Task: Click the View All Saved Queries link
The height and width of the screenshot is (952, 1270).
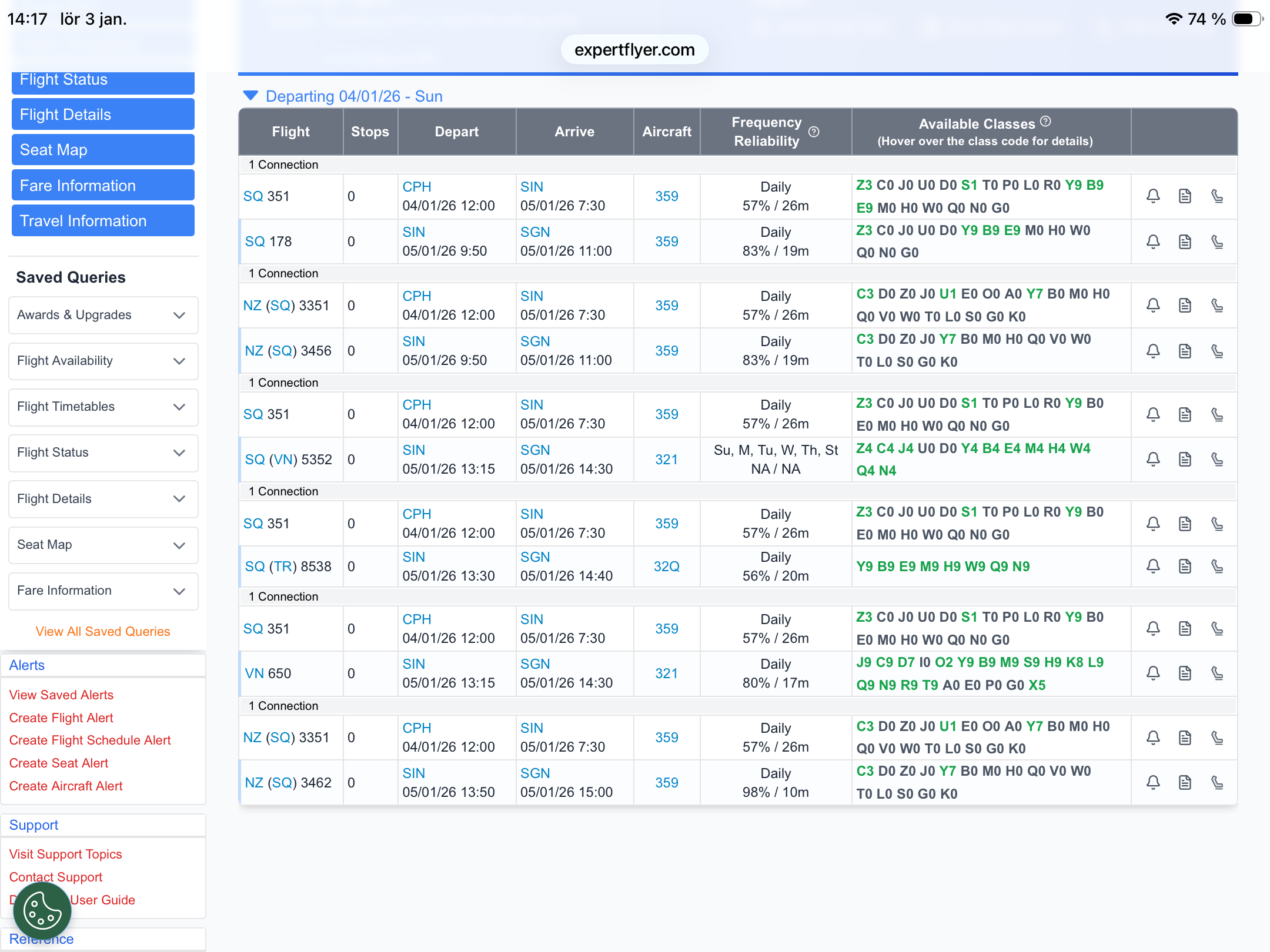Action: [x=103, y=631]
